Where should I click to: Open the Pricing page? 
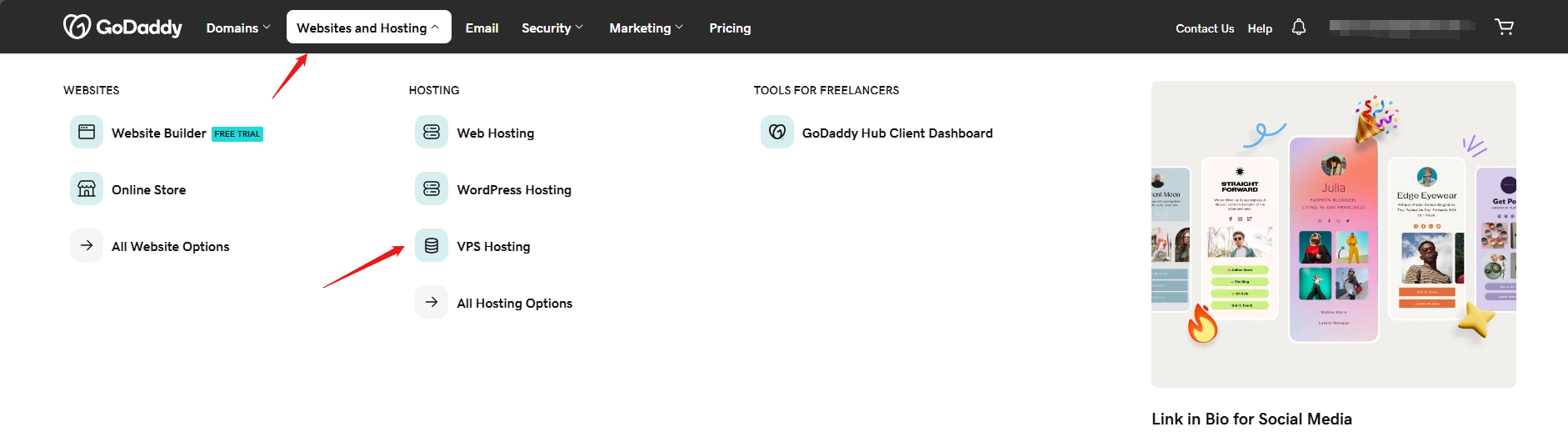pyautogui.click(x=730, y=28)
